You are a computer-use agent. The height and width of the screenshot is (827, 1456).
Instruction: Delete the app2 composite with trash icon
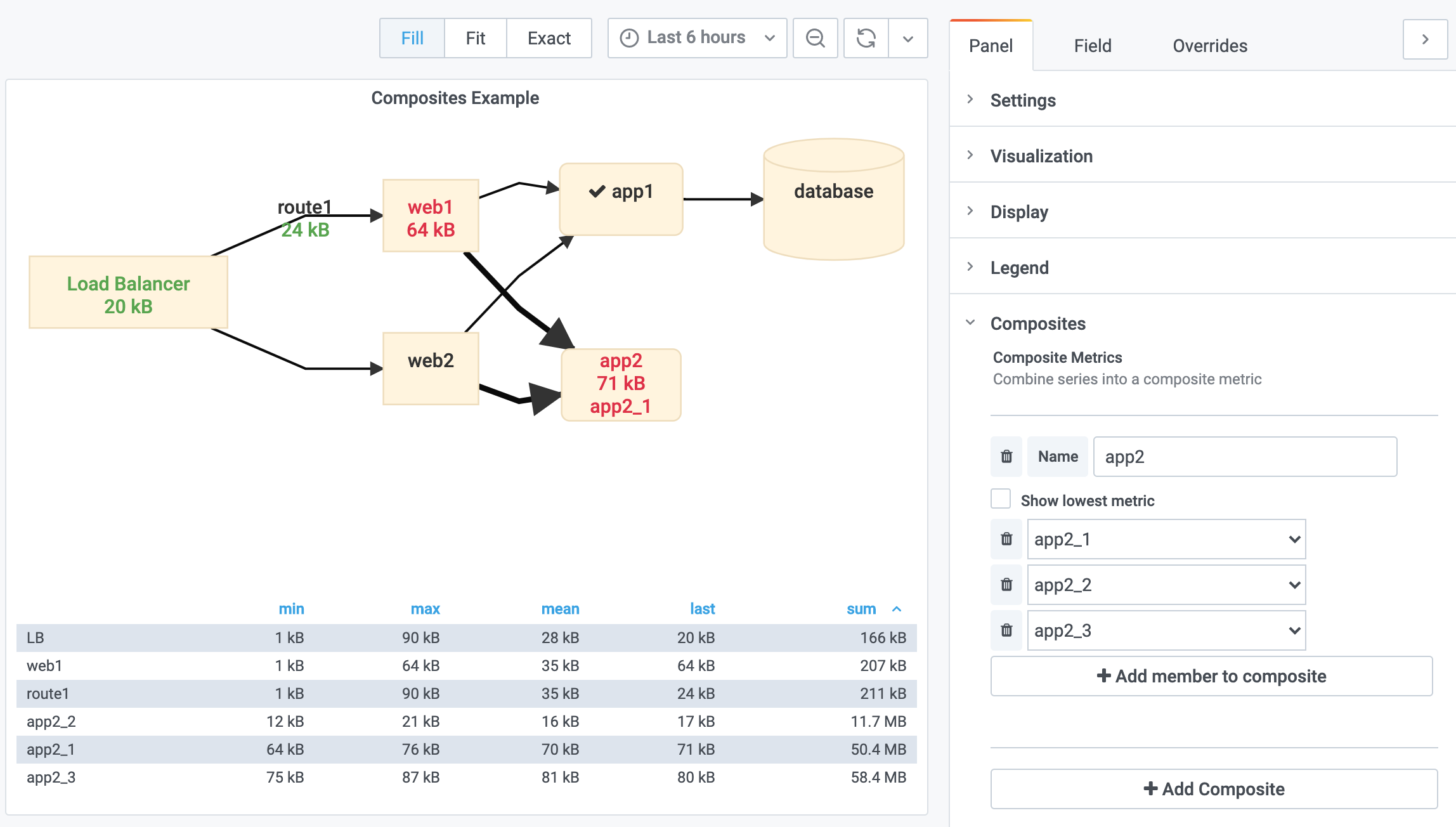pyautogui.click(x=1006, y=457)
